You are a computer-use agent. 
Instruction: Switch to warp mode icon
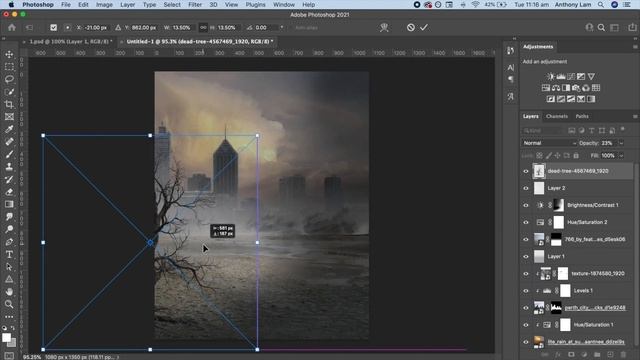coord(384,27)
